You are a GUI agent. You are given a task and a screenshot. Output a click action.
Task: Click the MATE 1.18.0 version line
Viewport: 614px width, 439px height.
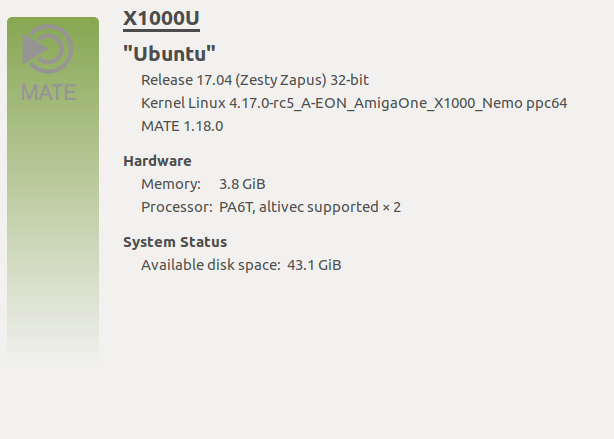click(182, 126)
